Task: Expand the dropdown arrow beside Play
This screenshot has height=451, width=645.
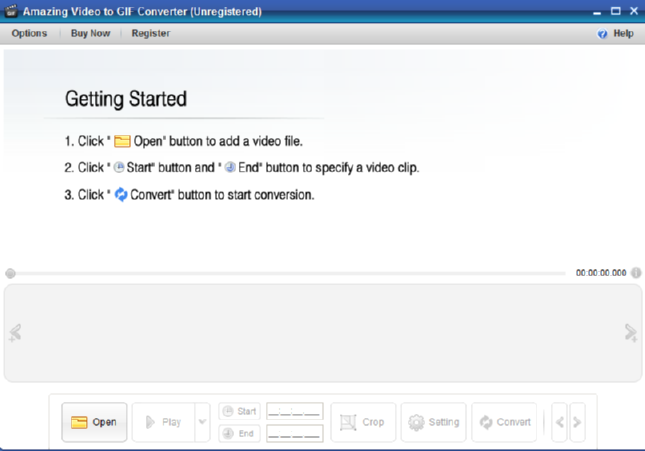Action: 202,422
